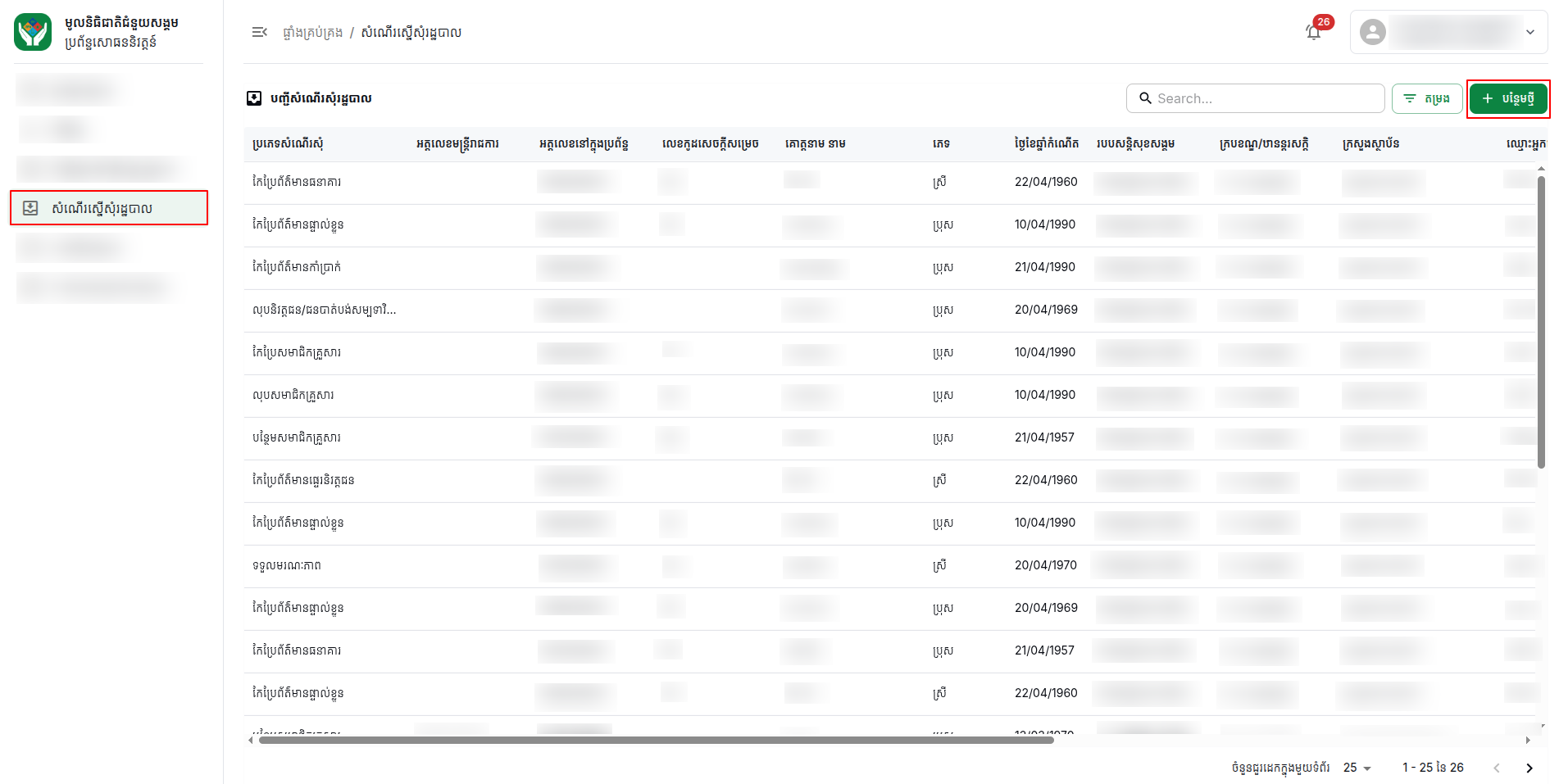Click the inbox icon beside list title
1559x784 pixels.
click(x=254, y=98)
